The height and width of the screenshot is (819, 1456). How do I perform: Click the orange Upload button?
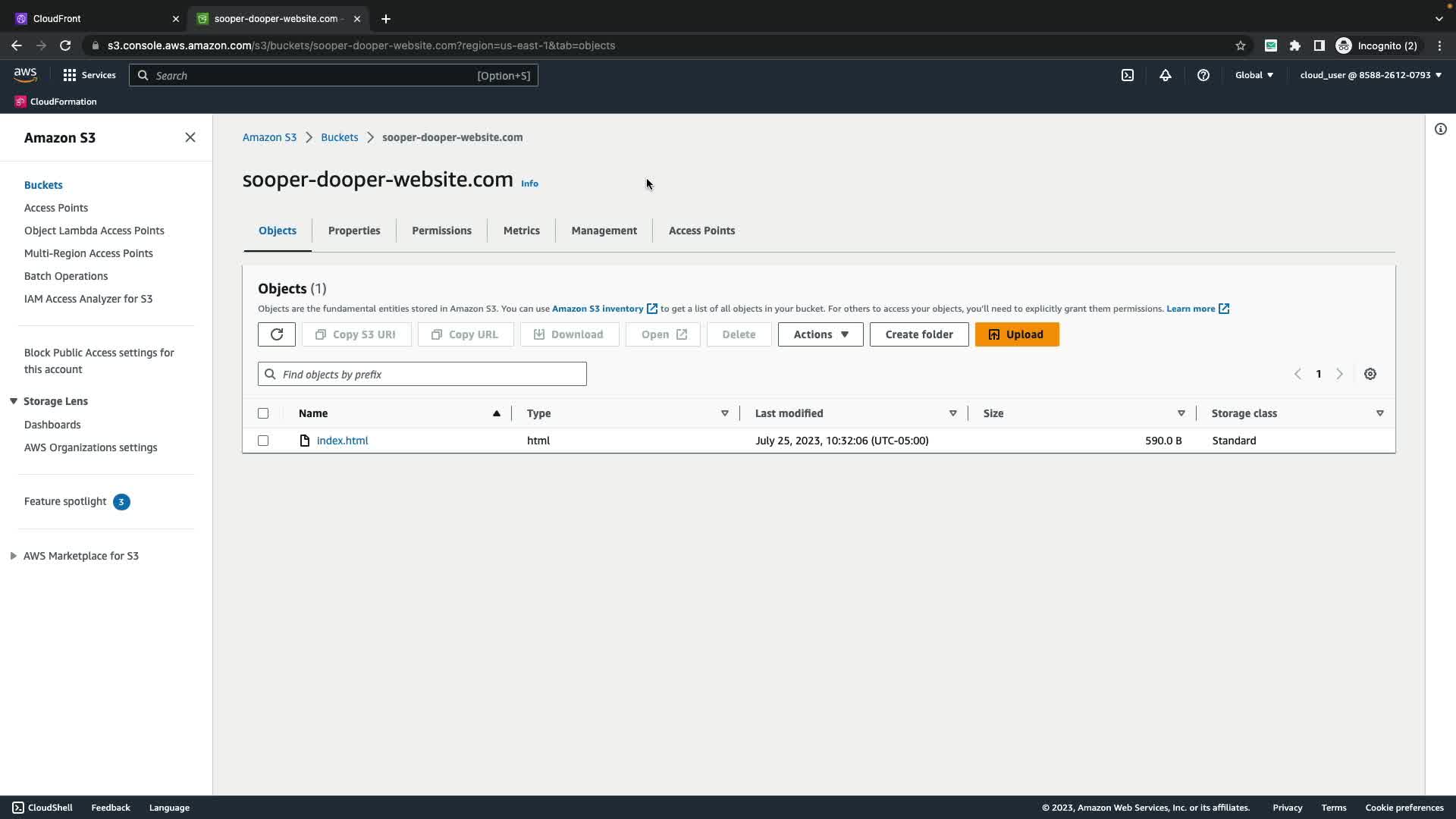(x=1017, y=334)
